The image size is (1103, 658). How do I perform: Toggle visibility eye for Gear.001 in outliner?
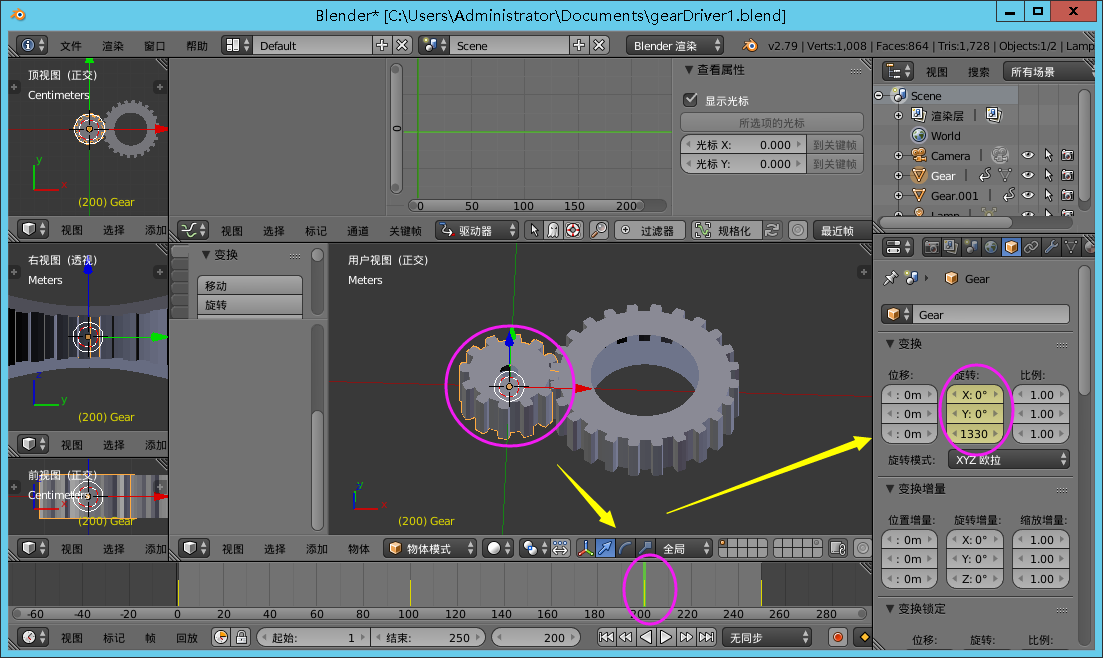click(1028, 195)
